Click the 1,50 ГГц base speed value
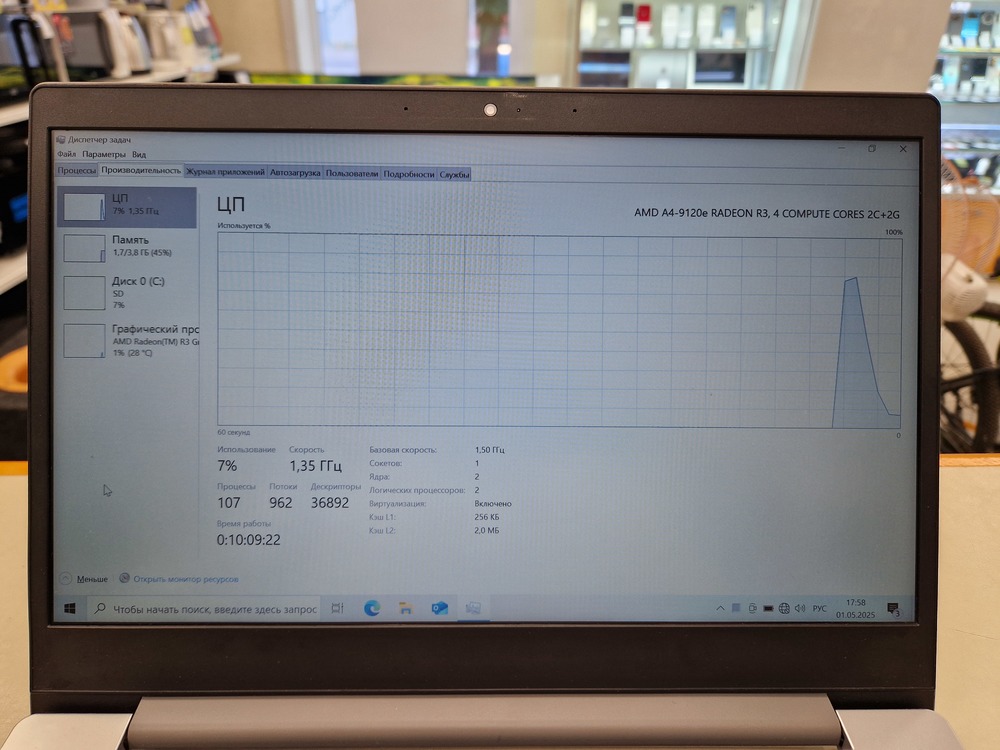 (x=490, y=450)
